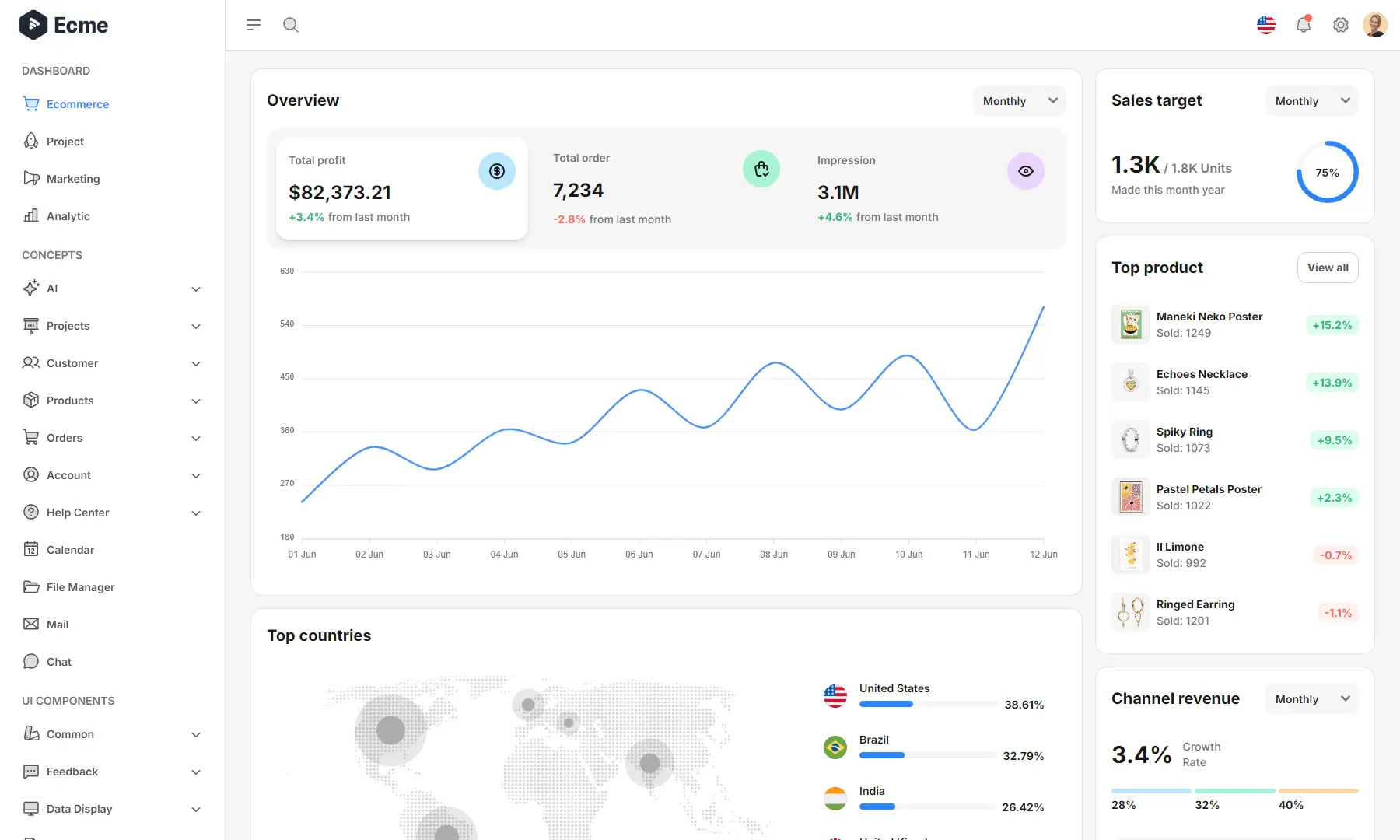1400x840 pixels.
Task: Go to the Project dashboard menu item
Action: coord(65,141)
